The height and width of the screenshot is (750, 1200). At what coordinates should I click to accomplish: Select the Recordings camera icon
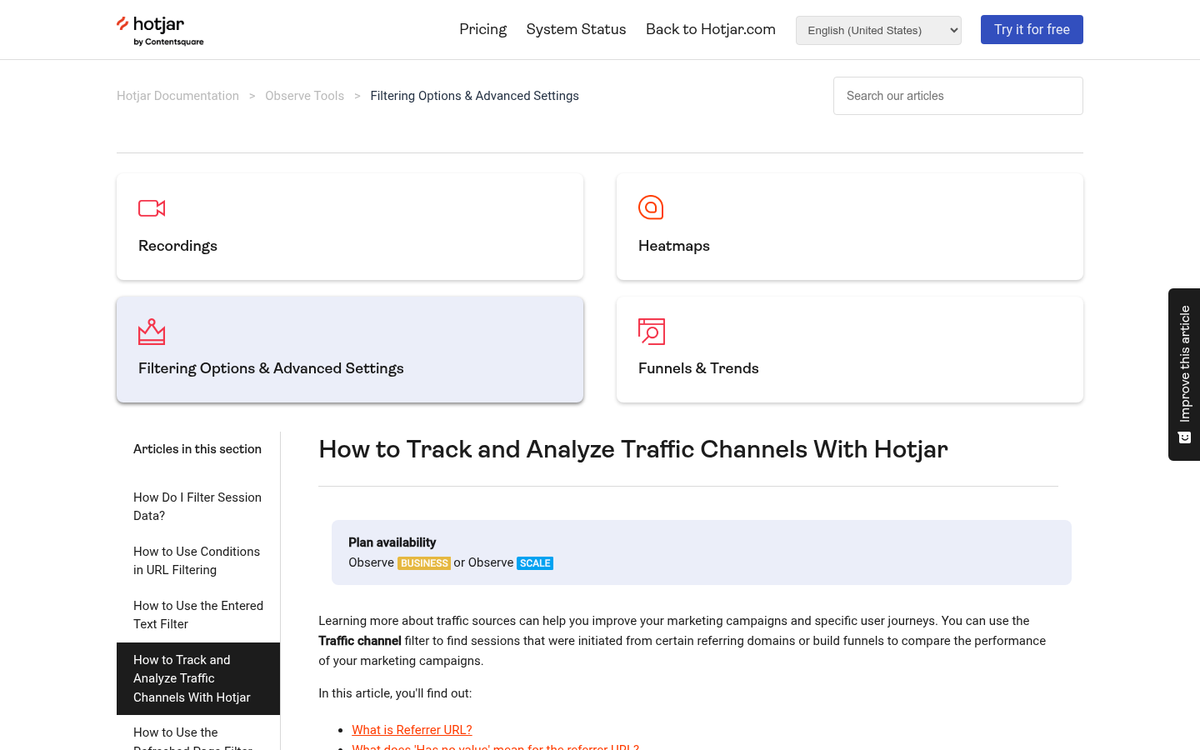151,208
